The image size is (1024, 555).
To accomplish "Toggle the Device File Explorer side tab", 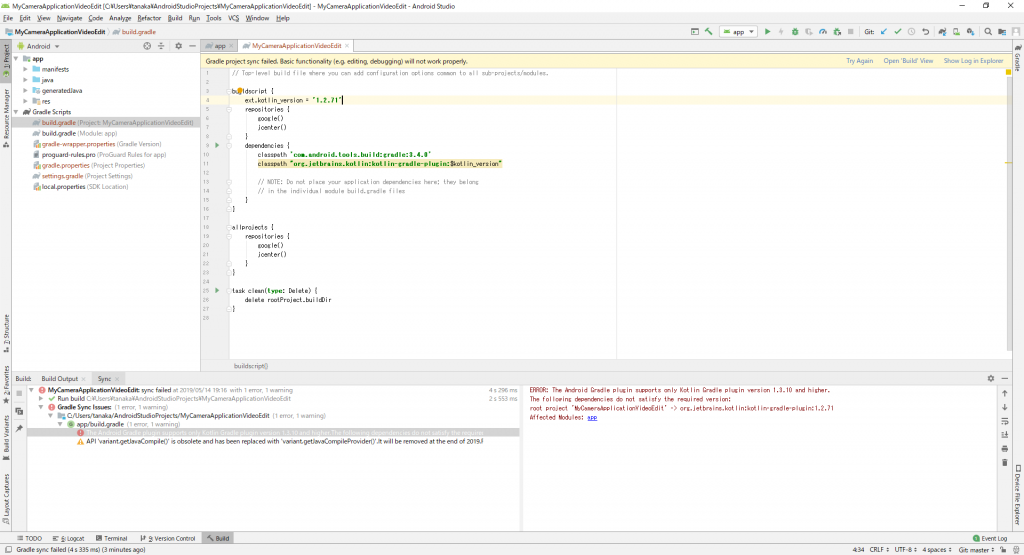I will coord(1017,495).
